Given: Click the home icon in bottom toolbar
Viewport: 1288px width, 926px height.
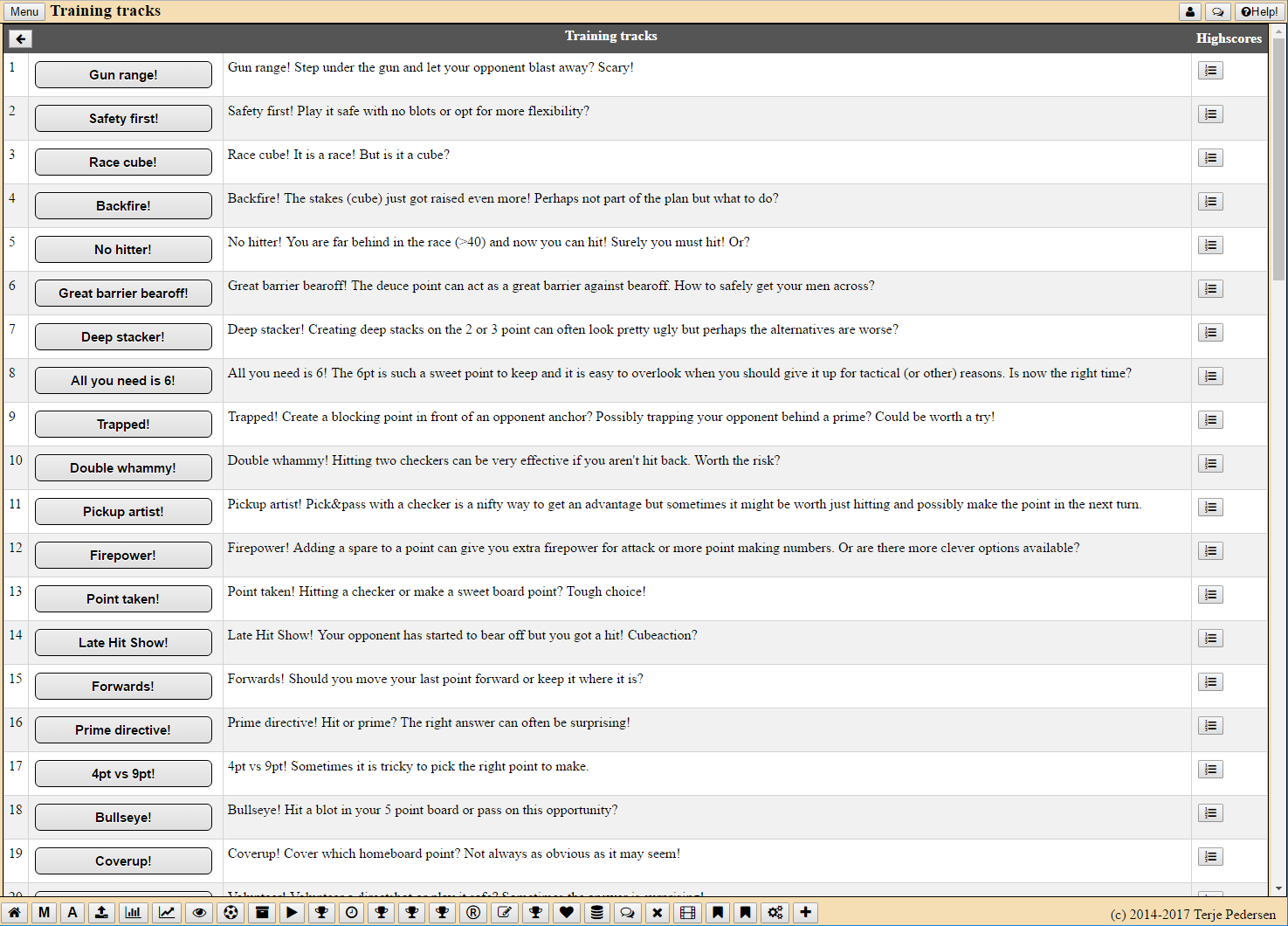Looking at the screenshot, I should pos(15,913).
